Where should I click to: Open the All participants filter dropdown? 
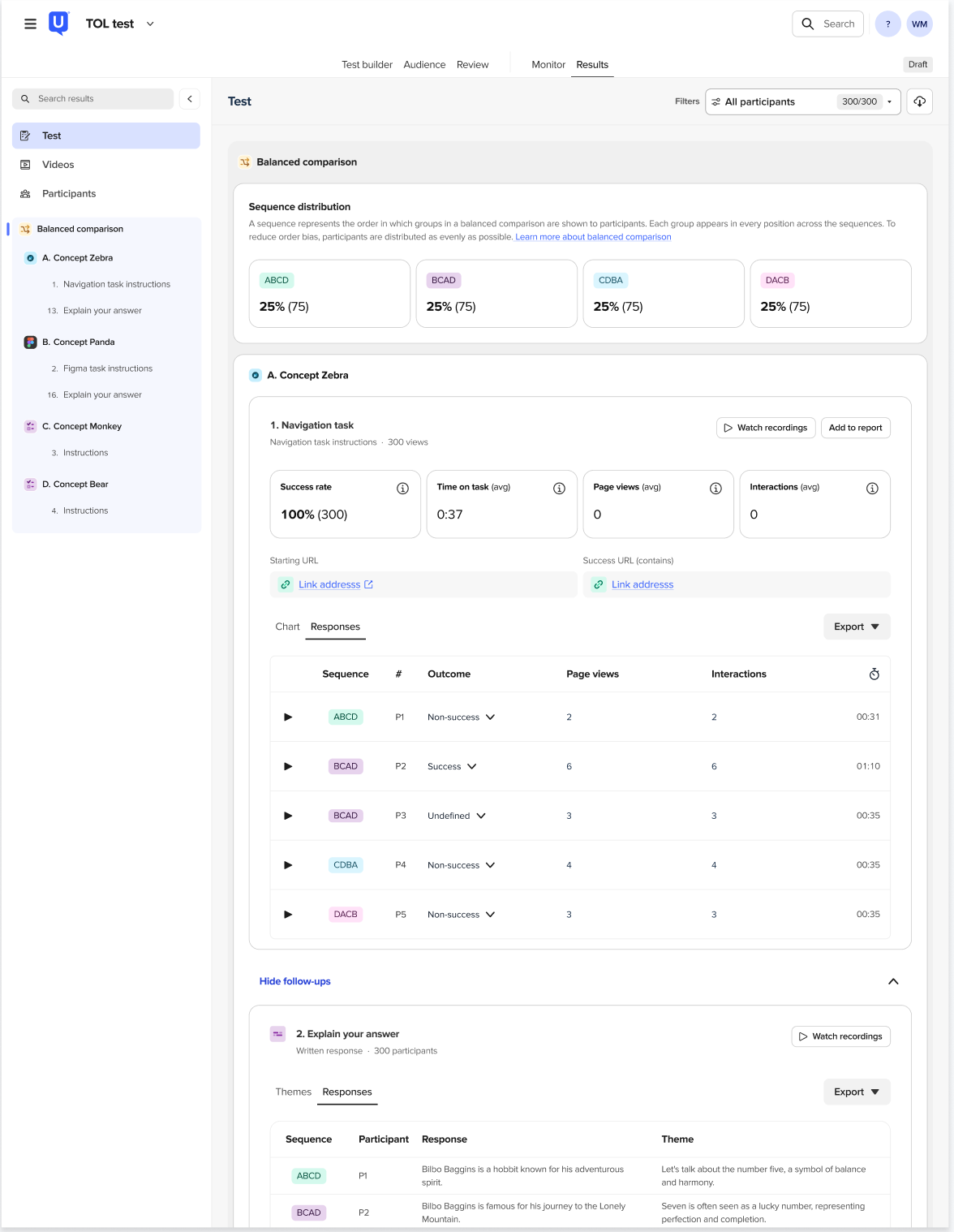point(802,101)
